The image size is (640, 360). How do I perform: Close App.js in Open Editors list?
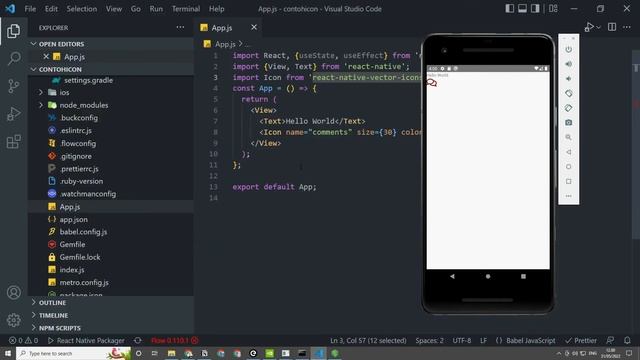[46, 57]
